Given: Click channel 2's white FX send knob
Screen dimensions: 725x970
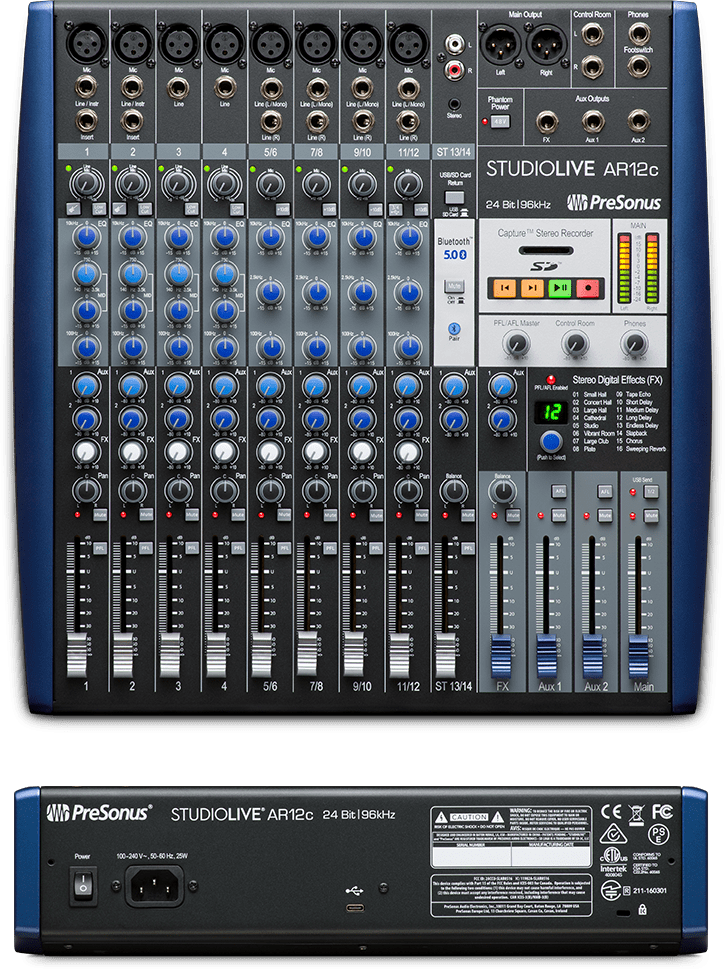Looking at the screenshot, I should pos(132,452).
